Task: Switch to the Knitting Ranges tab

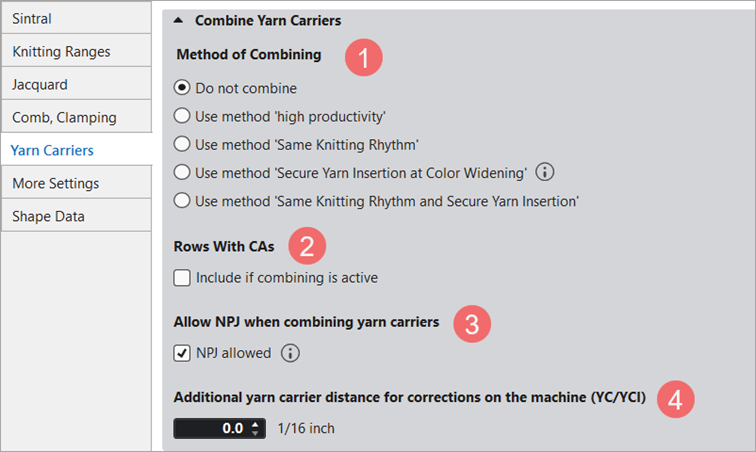Action: click(x=76, y=51)
